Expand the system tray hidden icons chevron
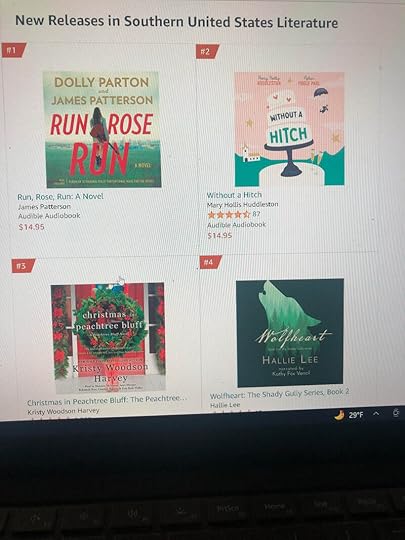 (376, 414)
